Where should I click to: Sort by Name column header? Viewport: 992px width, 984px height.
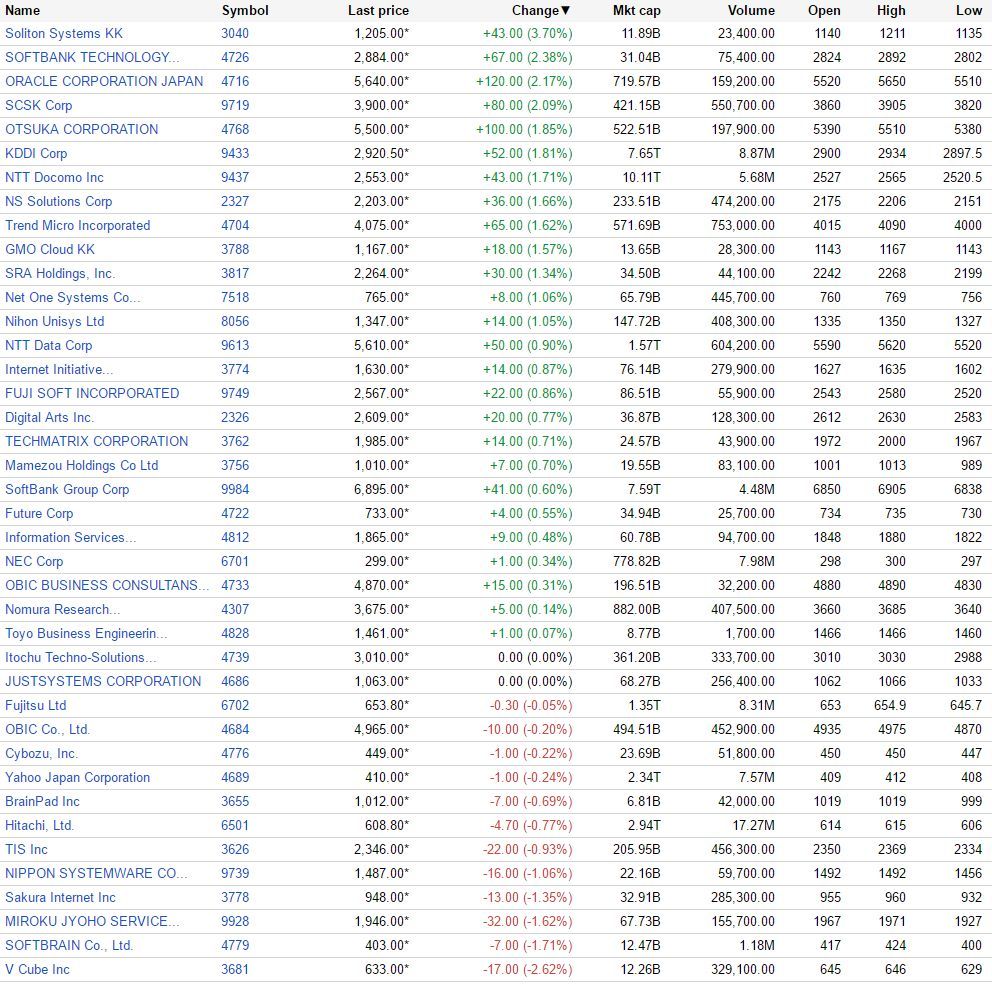[22, 10]
